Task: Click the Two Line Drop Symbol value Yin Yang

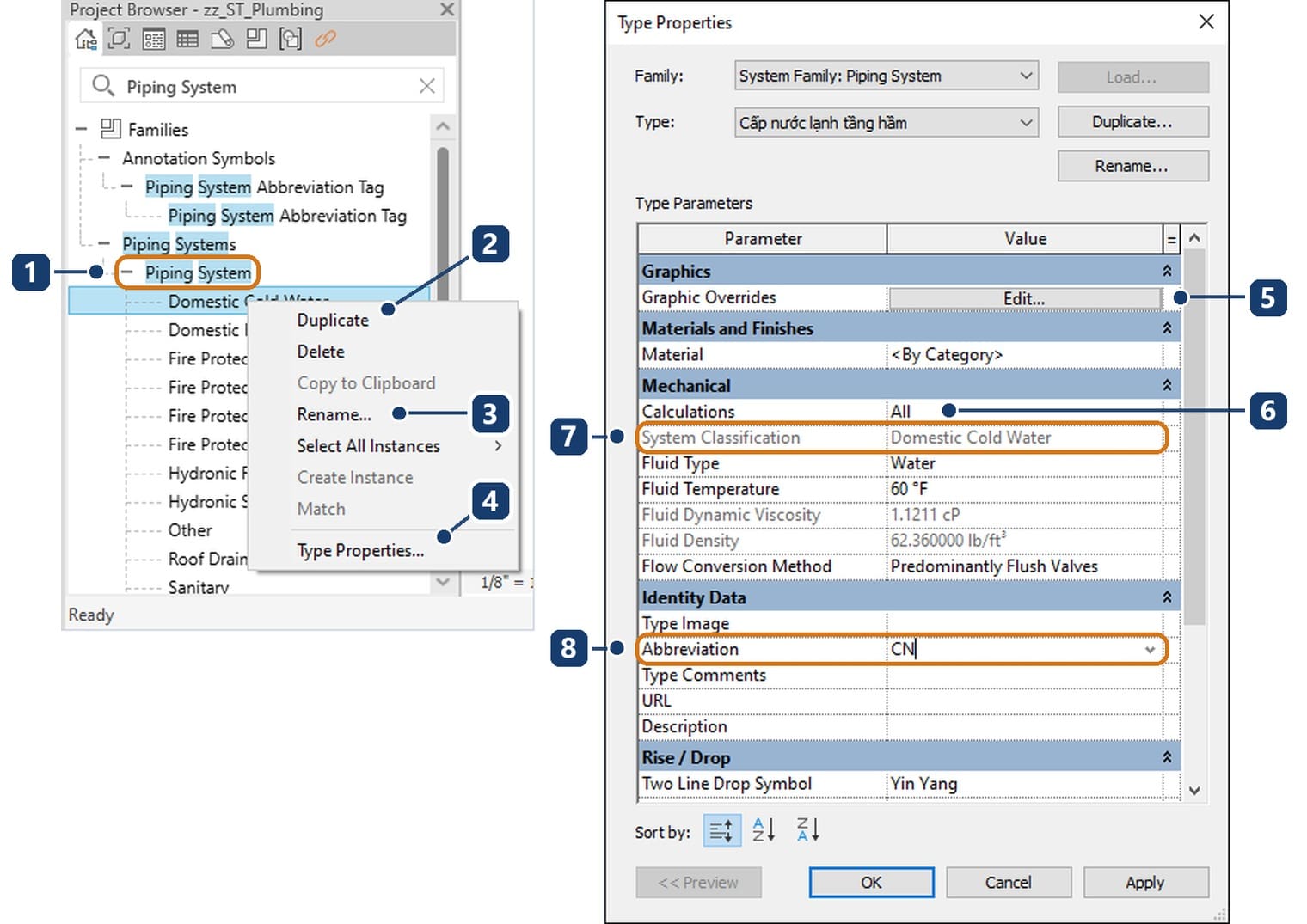Action: tap(923, 784)
